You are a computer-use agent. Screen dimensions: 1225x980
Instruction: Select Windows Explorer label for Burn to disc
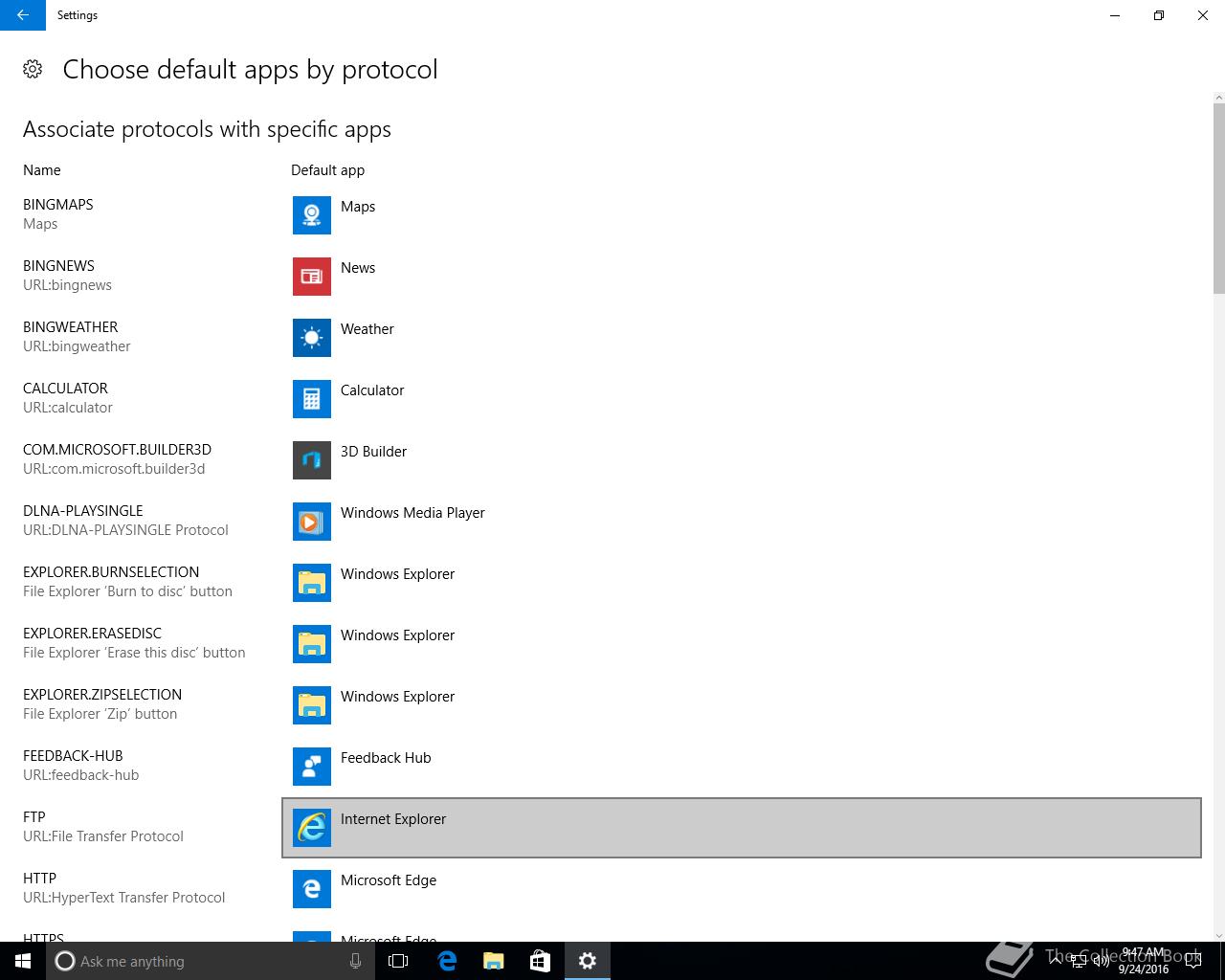397,574
